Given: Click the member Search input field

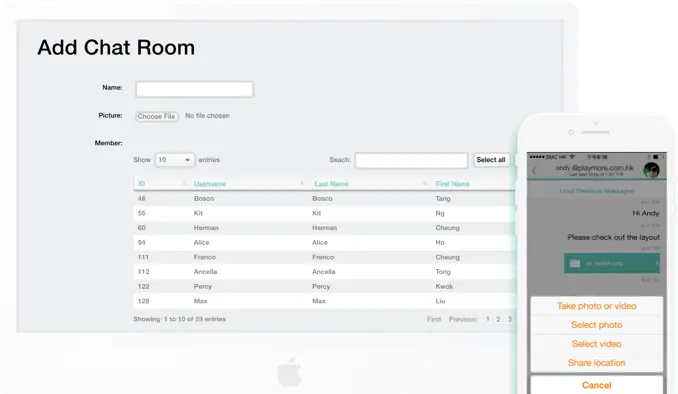Looking at the screenshot, I should click(x=411, y=160).
